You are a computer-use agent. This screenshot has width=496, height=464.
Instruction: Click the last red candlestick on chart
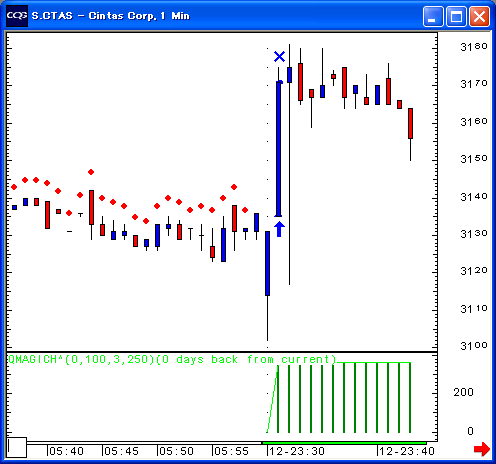(x=410, y=123)
